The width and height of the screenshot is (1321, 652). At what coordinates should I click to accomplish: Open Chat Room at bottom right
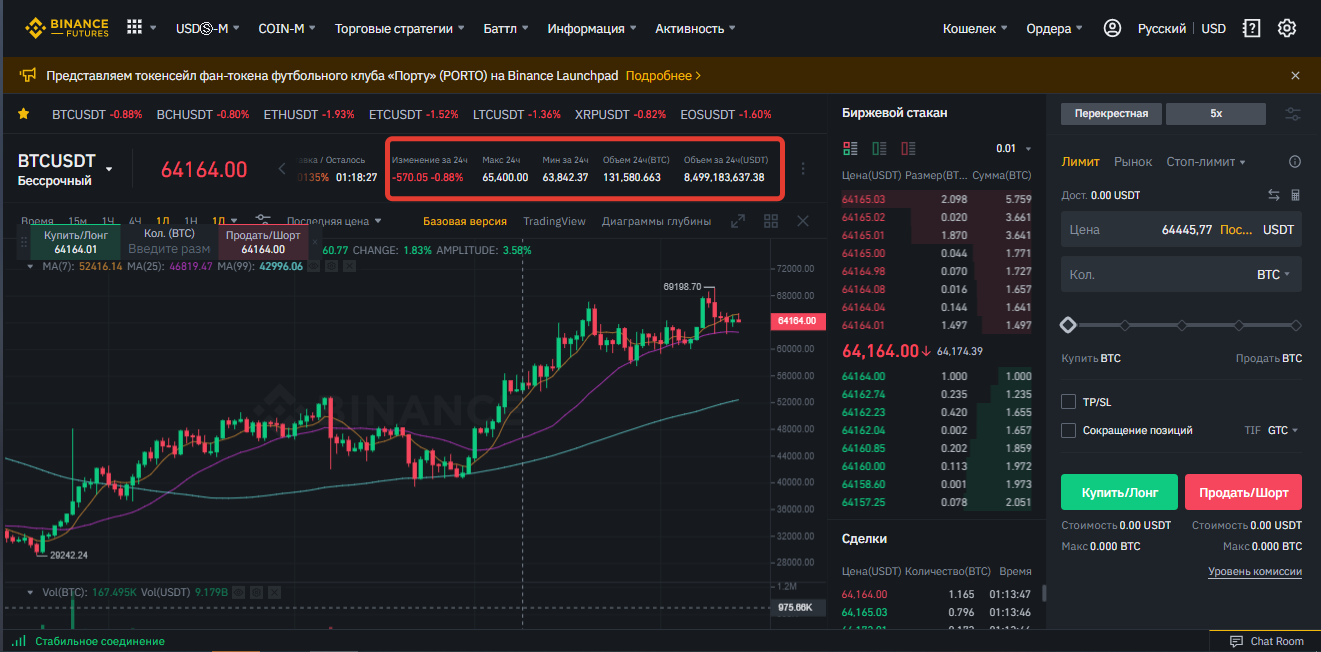click(x=1268, y=641)
